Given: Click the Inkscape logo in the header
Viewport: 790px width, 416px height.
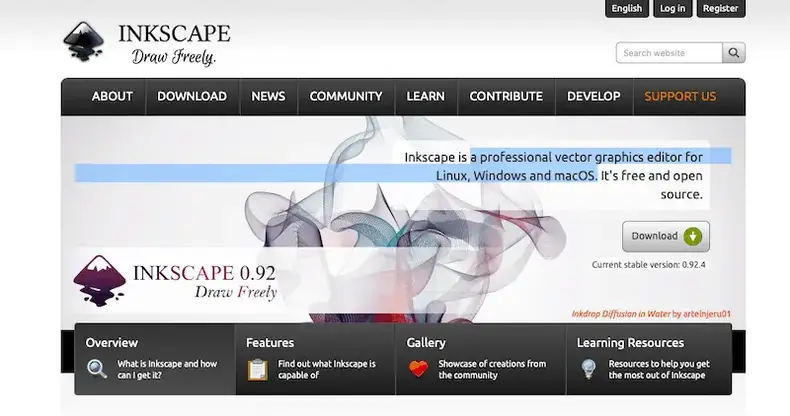Looking at the screenshot, I should (85, 42).
